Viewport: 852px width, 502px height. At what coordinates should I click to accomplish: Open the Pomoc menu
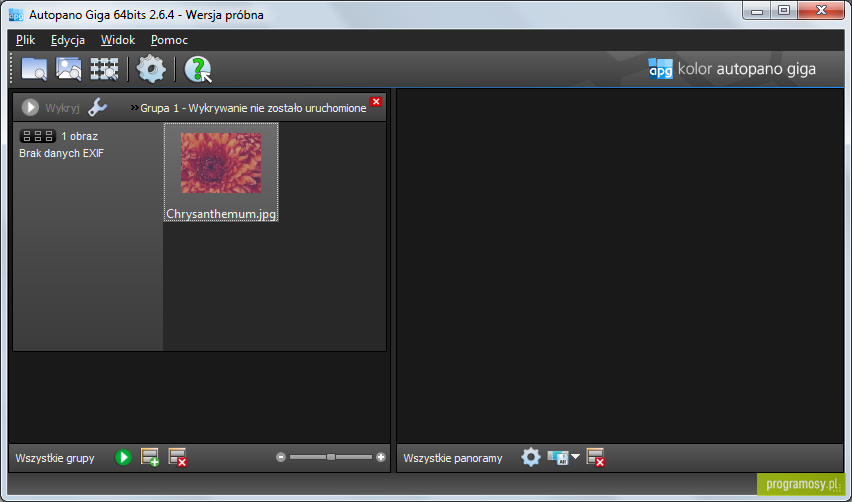point(170,40)
